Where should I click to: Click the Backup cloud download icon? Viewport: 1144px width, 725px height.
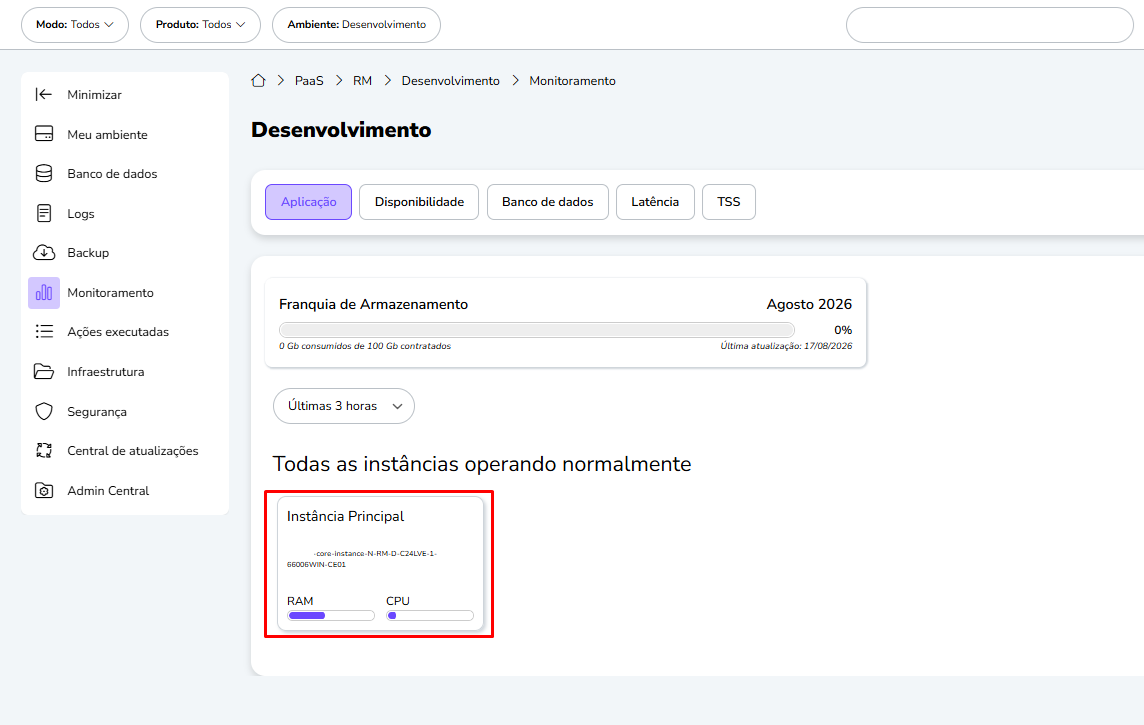pyautogui.click(x=44, y=252)
